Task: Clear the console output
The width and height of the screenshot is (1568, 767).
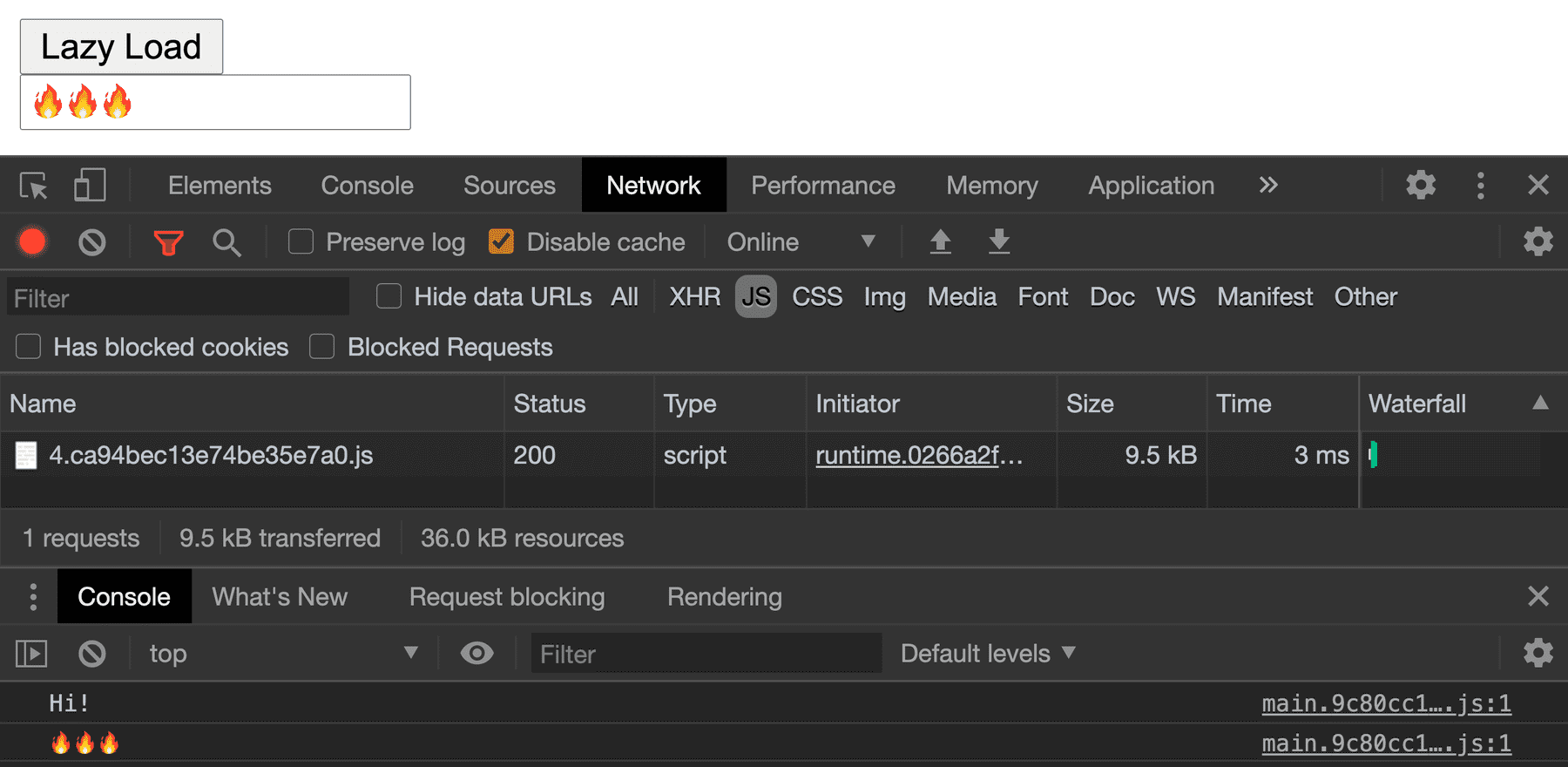Action: [92, 654]
